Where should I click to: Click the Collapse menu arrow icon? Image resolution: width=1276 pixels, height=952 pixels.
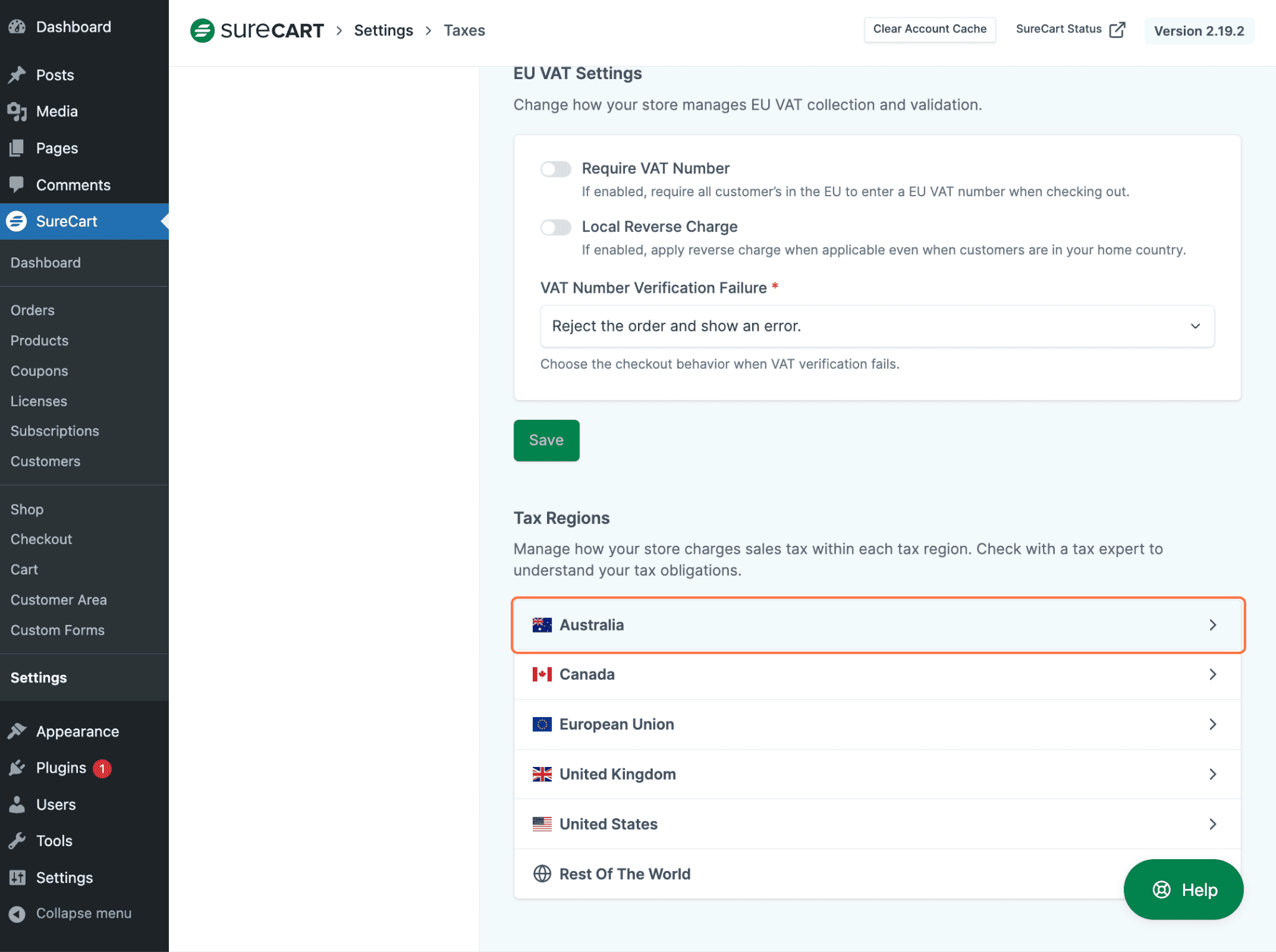(17, 913)
